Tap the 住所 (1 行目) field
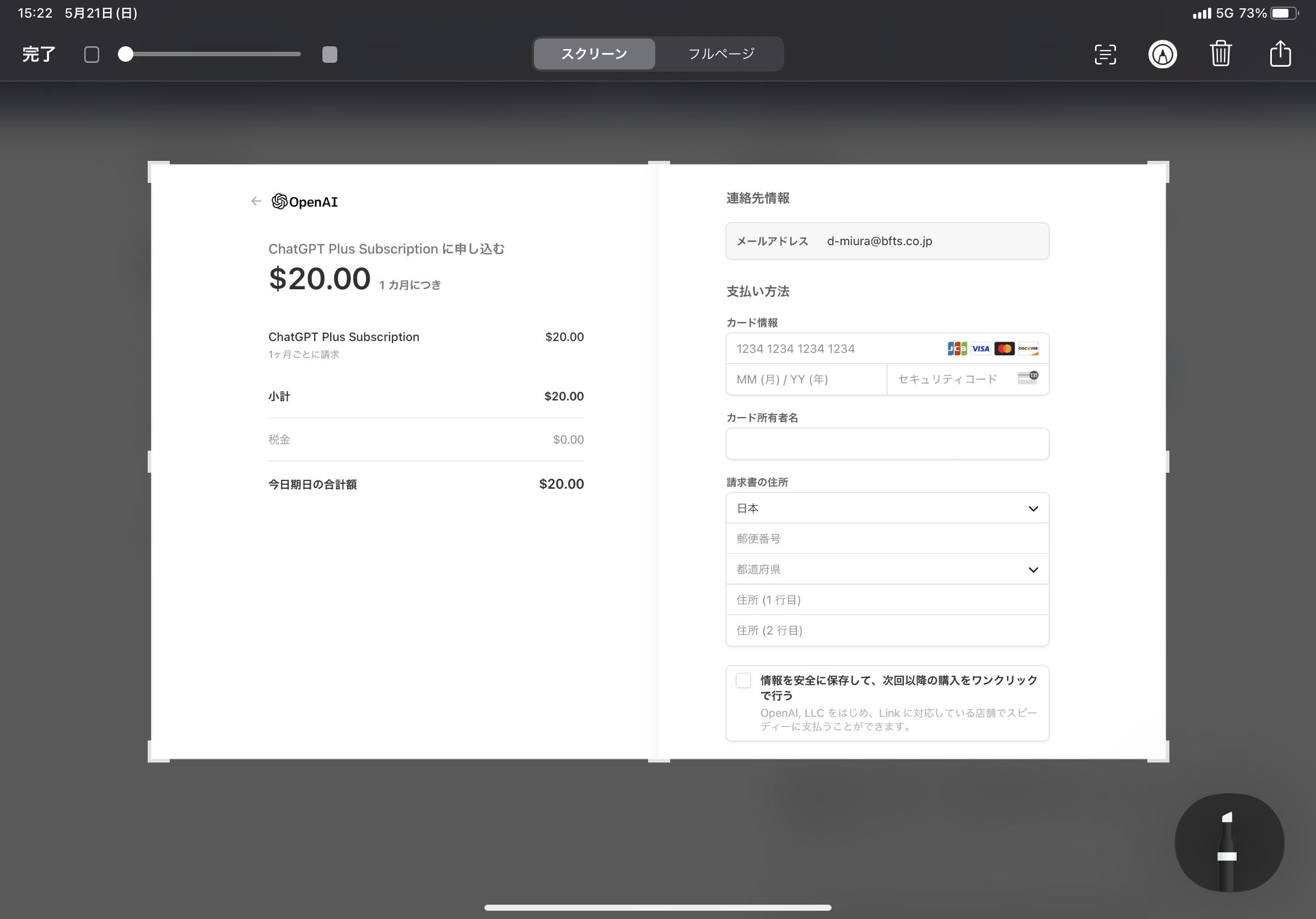The image size is (1316, 919). [x=887, y=600]
